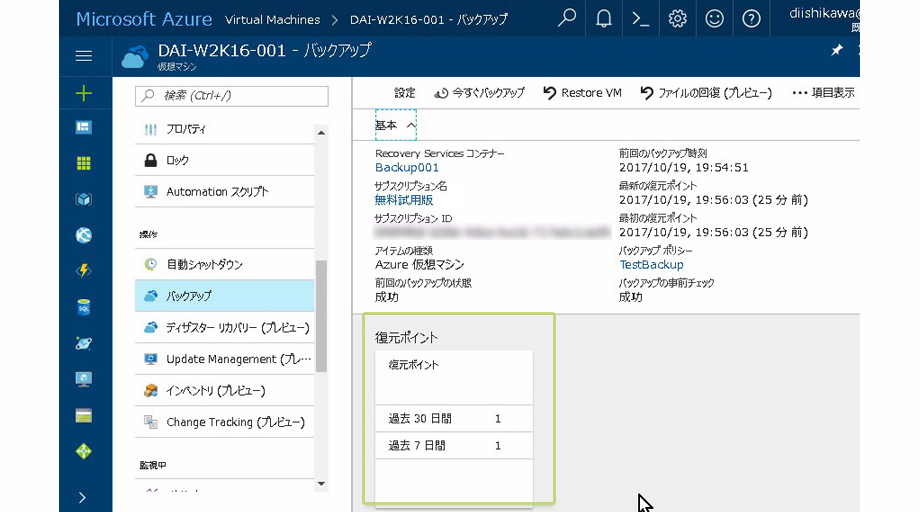920x512 pixels.
Task: Open Backup001 vault link
Action: click(x=407, y=168)
